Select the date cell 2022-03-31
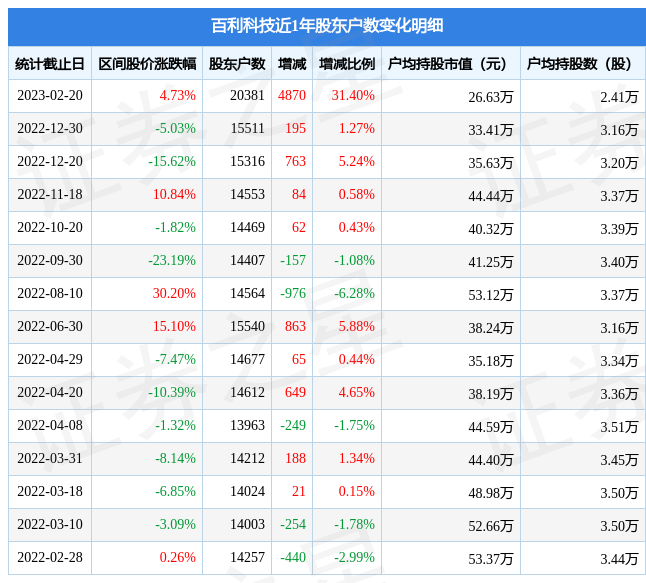 50,458
